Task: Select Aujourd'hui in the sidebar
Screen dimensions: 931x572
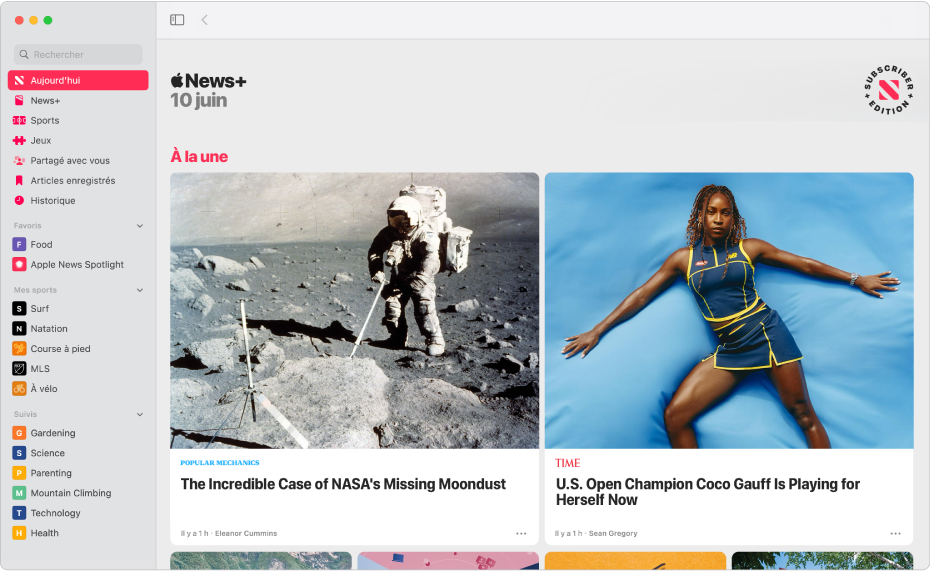Action: click(78, 80)
